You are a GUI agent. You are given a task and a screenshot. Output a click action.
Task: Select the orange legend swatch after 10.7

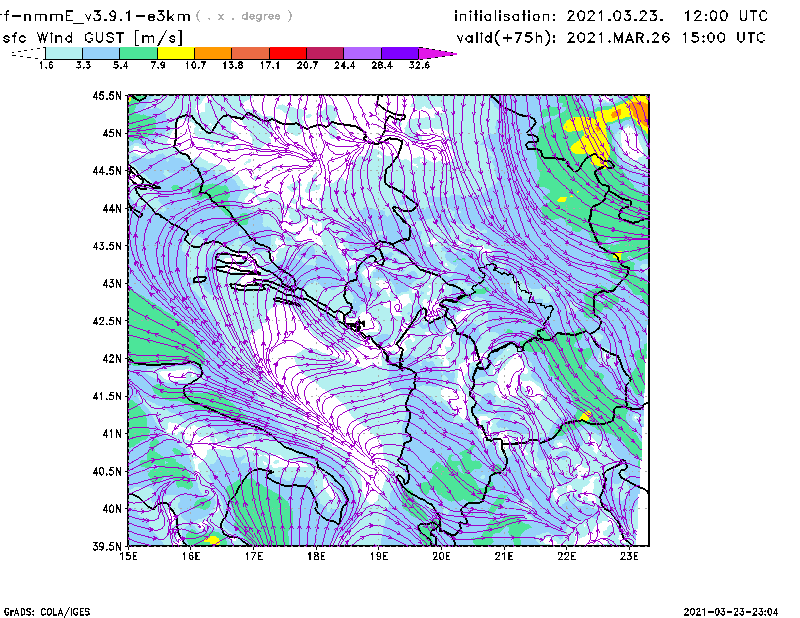pos(213,53)
